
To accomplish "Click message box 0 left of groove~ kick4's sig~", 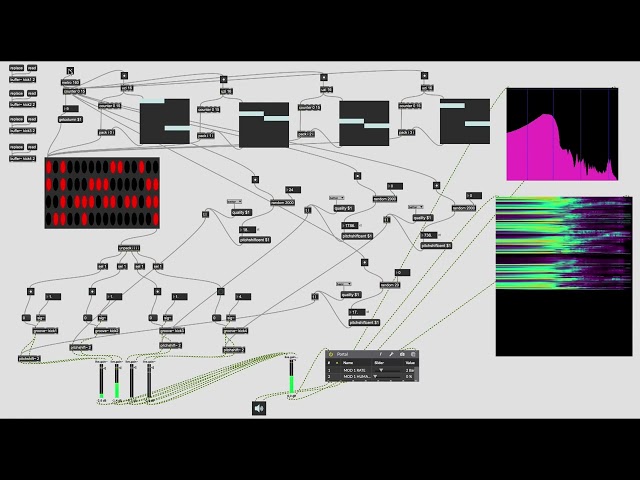I will pyautogui.click(x=216, y=318).
